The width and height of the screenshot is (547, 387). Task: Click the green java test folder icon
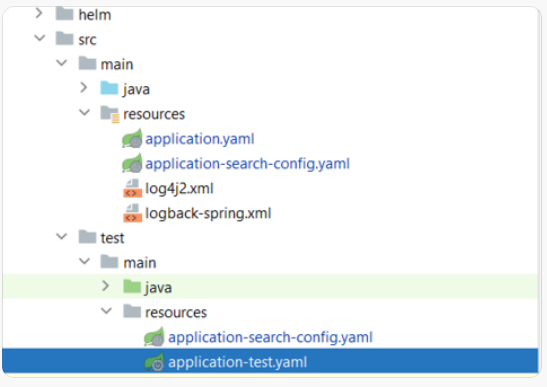(132, 286)
